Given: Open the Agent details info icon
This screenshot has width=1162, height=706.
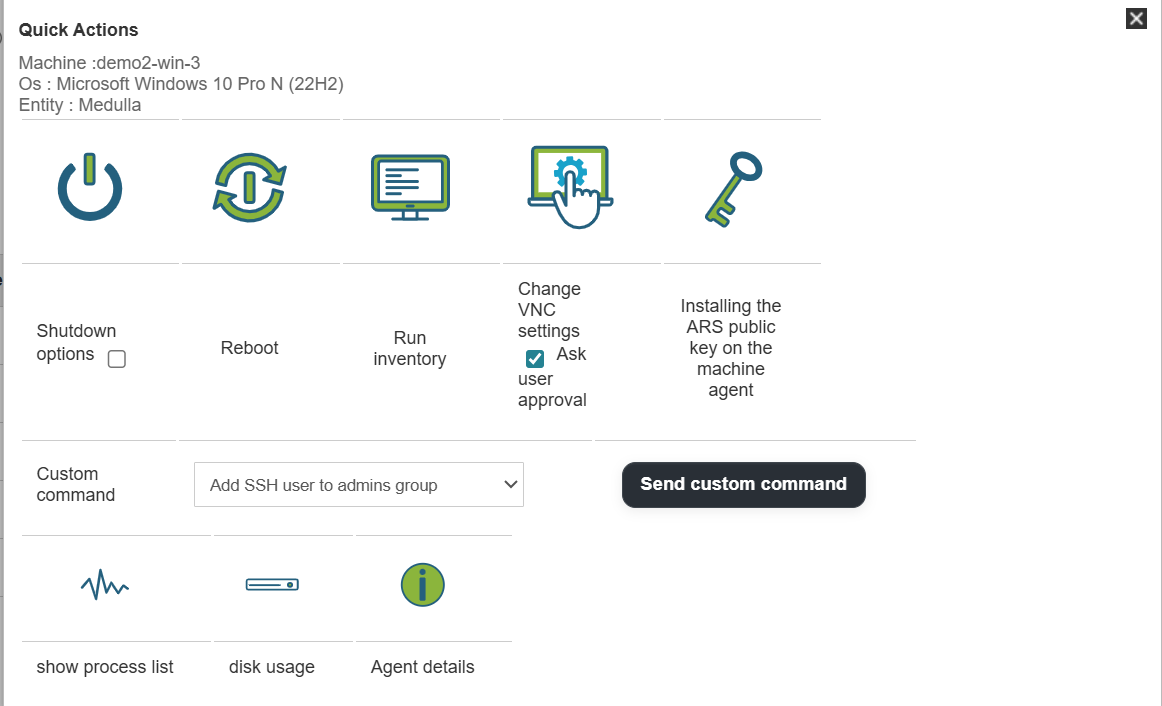Looking at the screenshot, I should pyautogui.click(x=422, y=585).
